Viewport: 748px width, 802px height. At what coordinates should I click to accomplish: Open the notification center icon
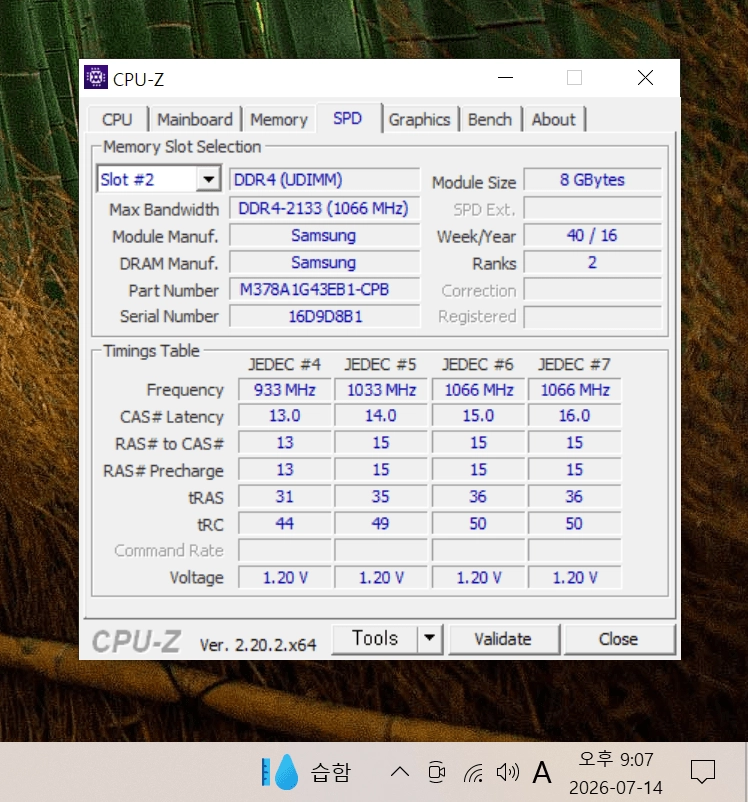702,771
